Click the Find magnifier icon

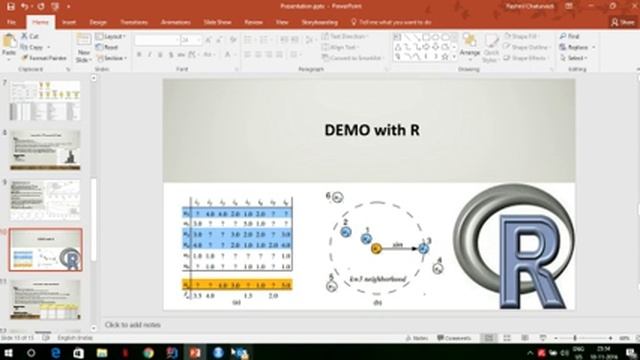click(x=563, y=36)
